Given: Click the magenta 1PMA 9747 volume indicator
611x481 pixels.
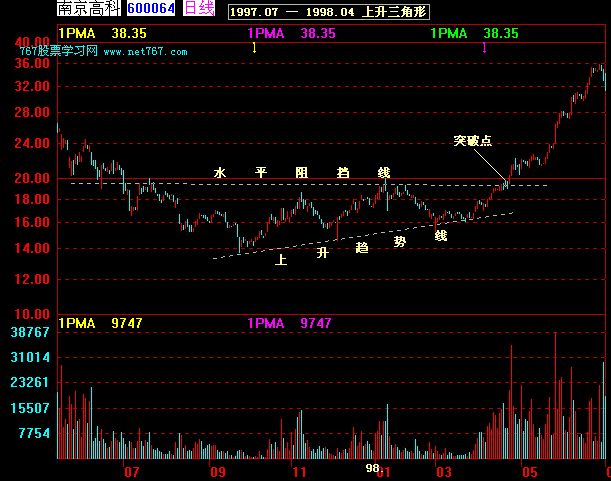Looking at the screenshot, I should coord(290,323).
